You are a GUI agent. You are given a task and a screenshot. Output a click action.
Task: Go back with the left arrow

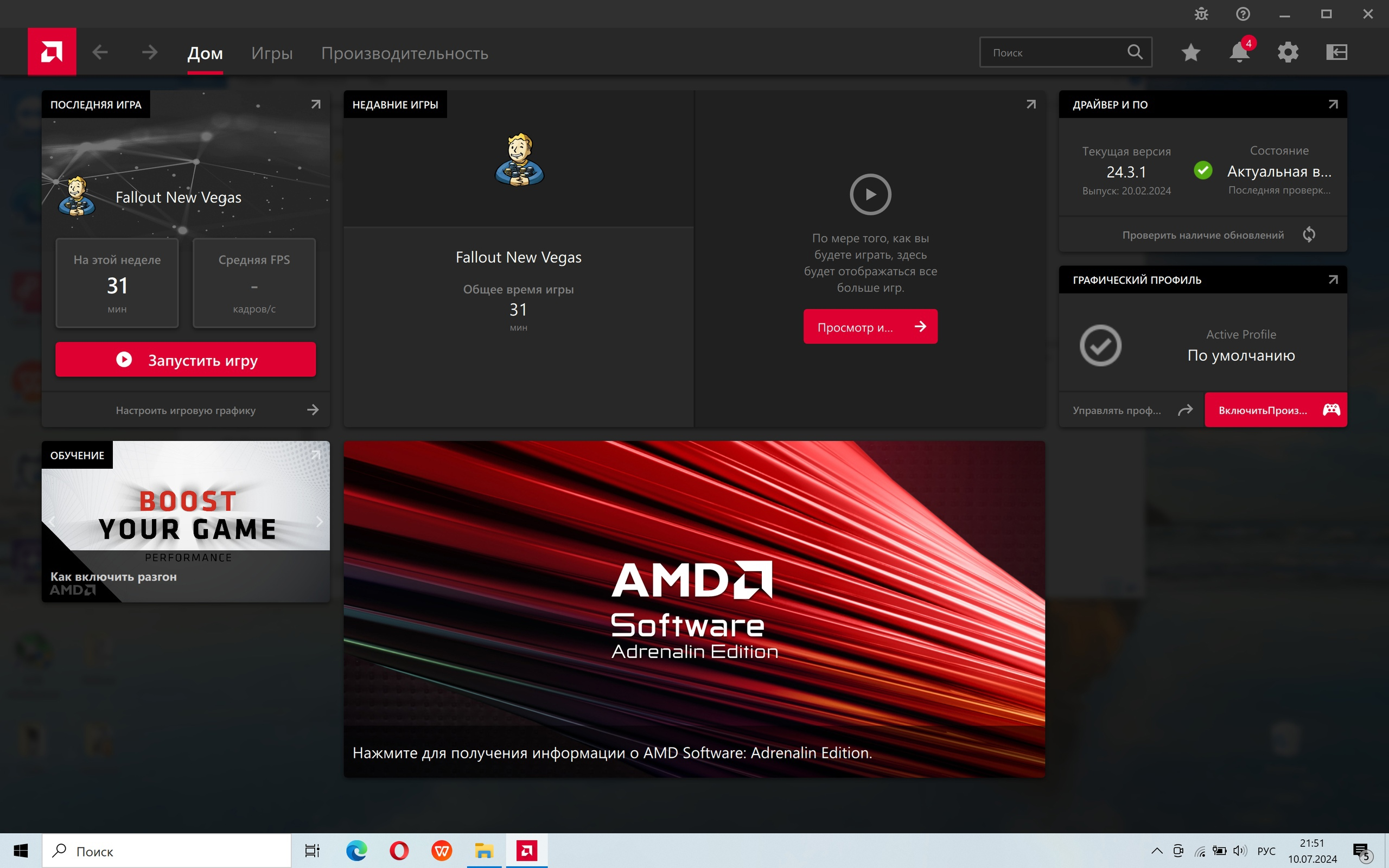pyautogui.click(x=100, y=52)
